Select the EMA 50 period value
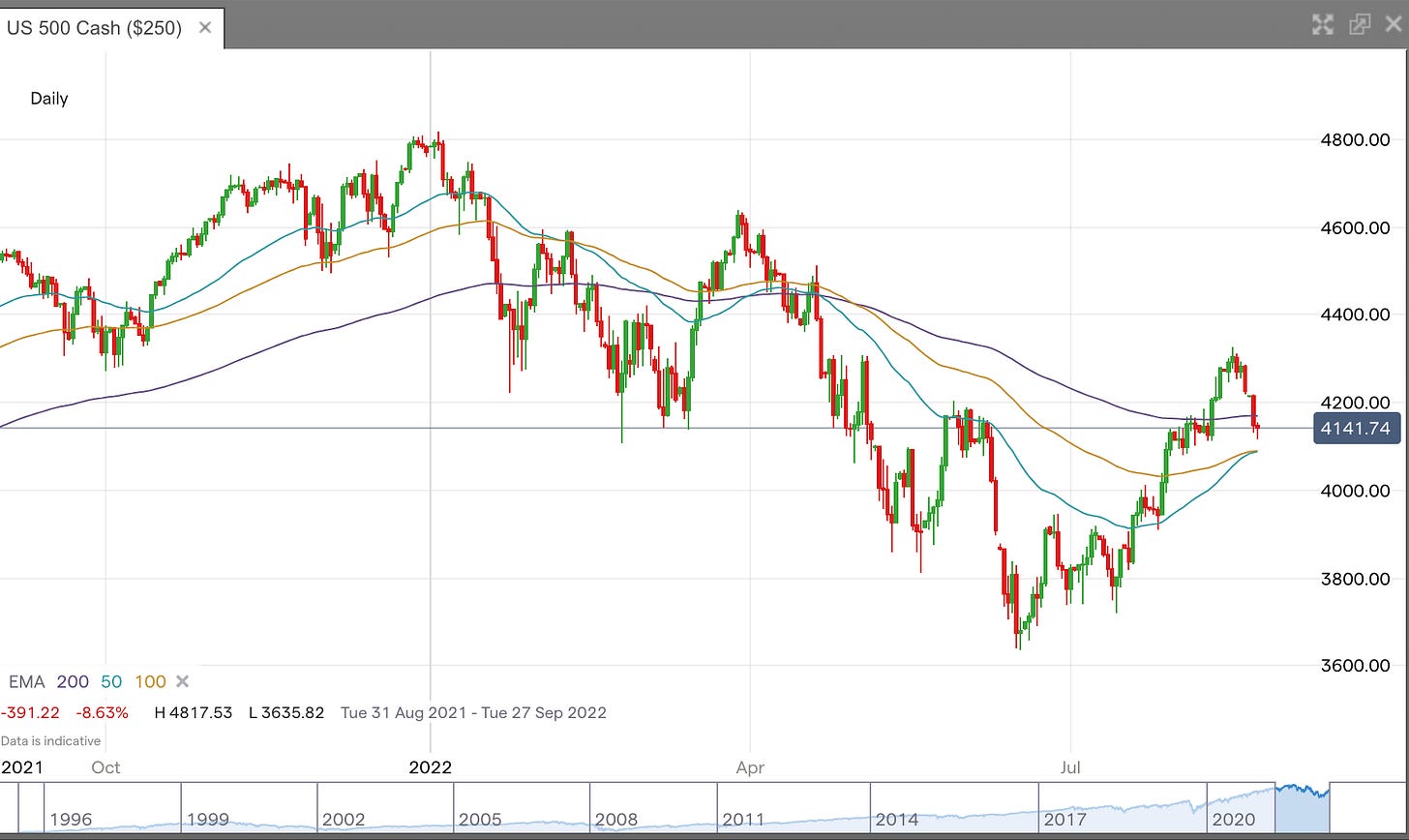Image resolution: width=1409 pixels, height=840 pixels. point(111,681)
